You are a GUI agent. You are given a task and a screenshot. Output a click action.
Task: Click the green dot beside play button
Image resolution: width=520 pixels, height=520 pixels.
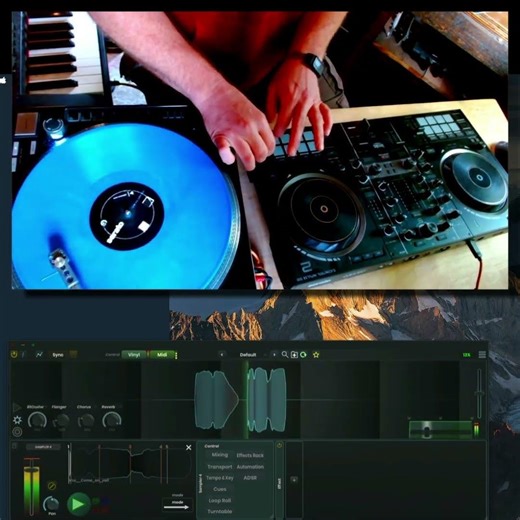(x=96, y=501)
